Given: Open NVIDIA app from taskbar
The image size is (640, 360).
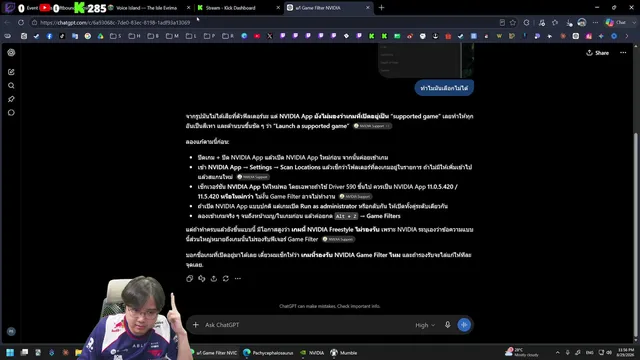Looking at the screenshot, I should tap(312, 353).
